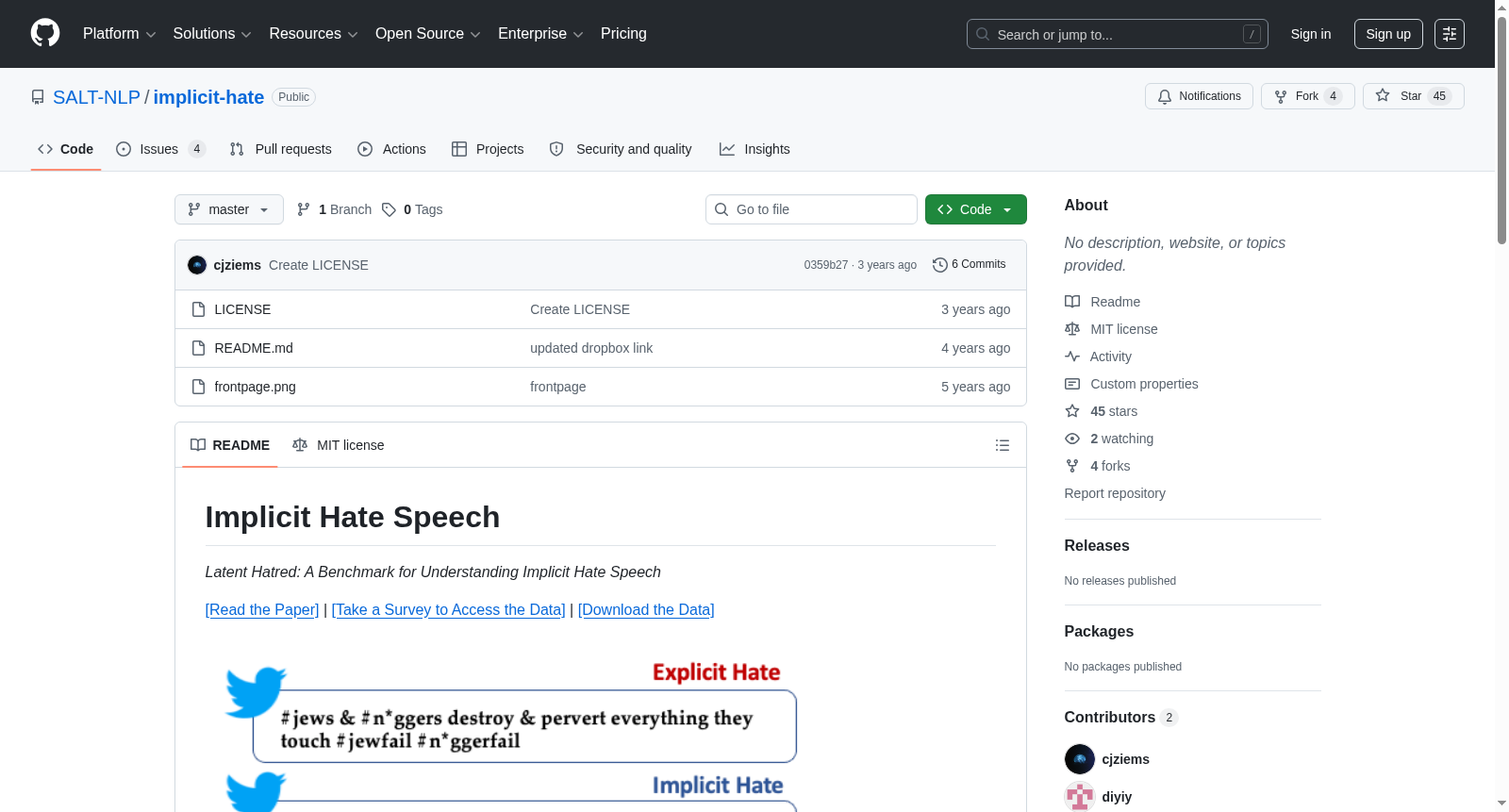Viewport: 1509px width, 812px height.
Task: Click the eye icon beside 2 watching
Action: click(x=1072, y=439)
